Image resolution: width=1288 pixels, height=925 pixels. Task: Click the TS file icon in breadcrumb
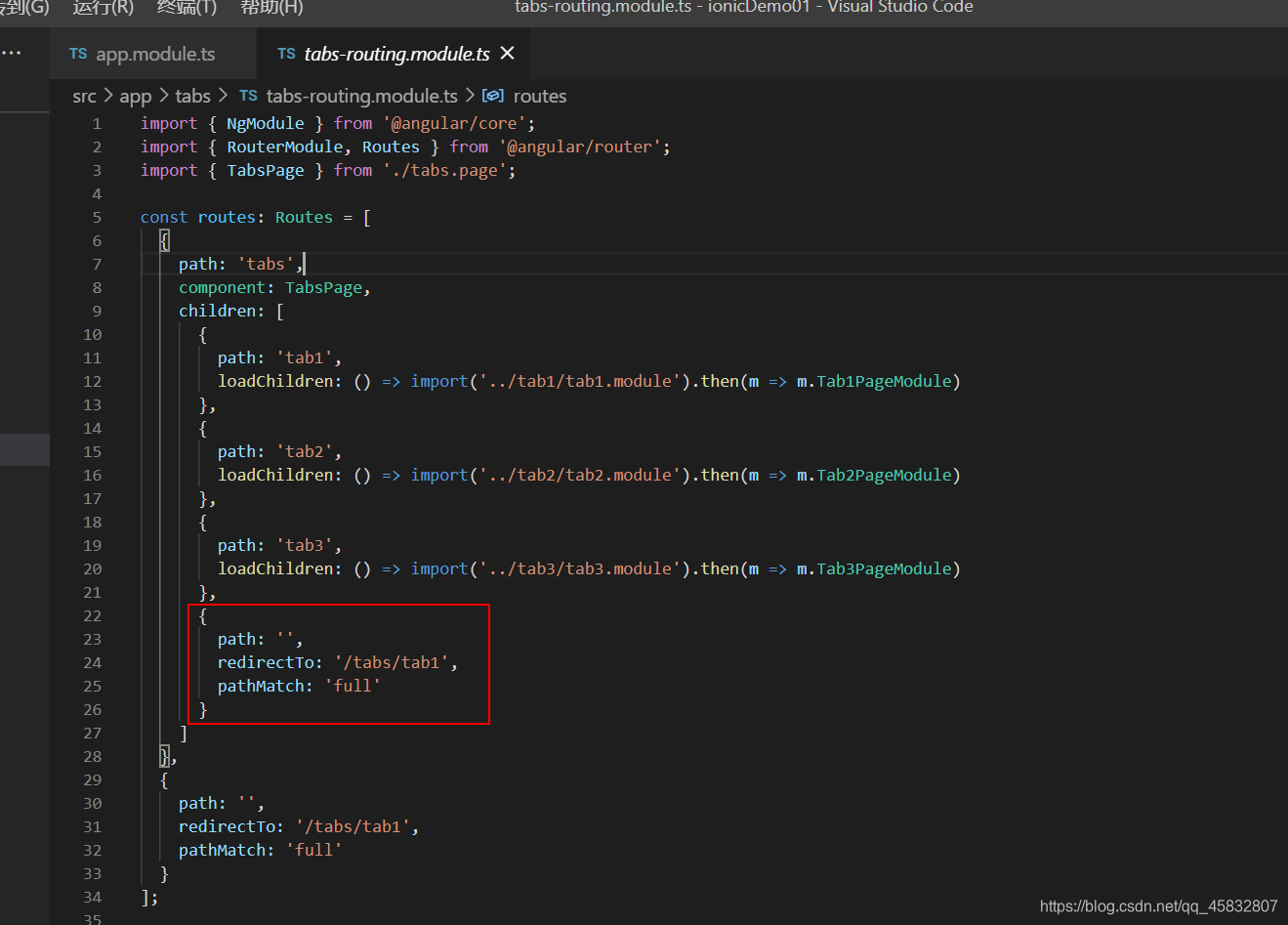[248, 96]
